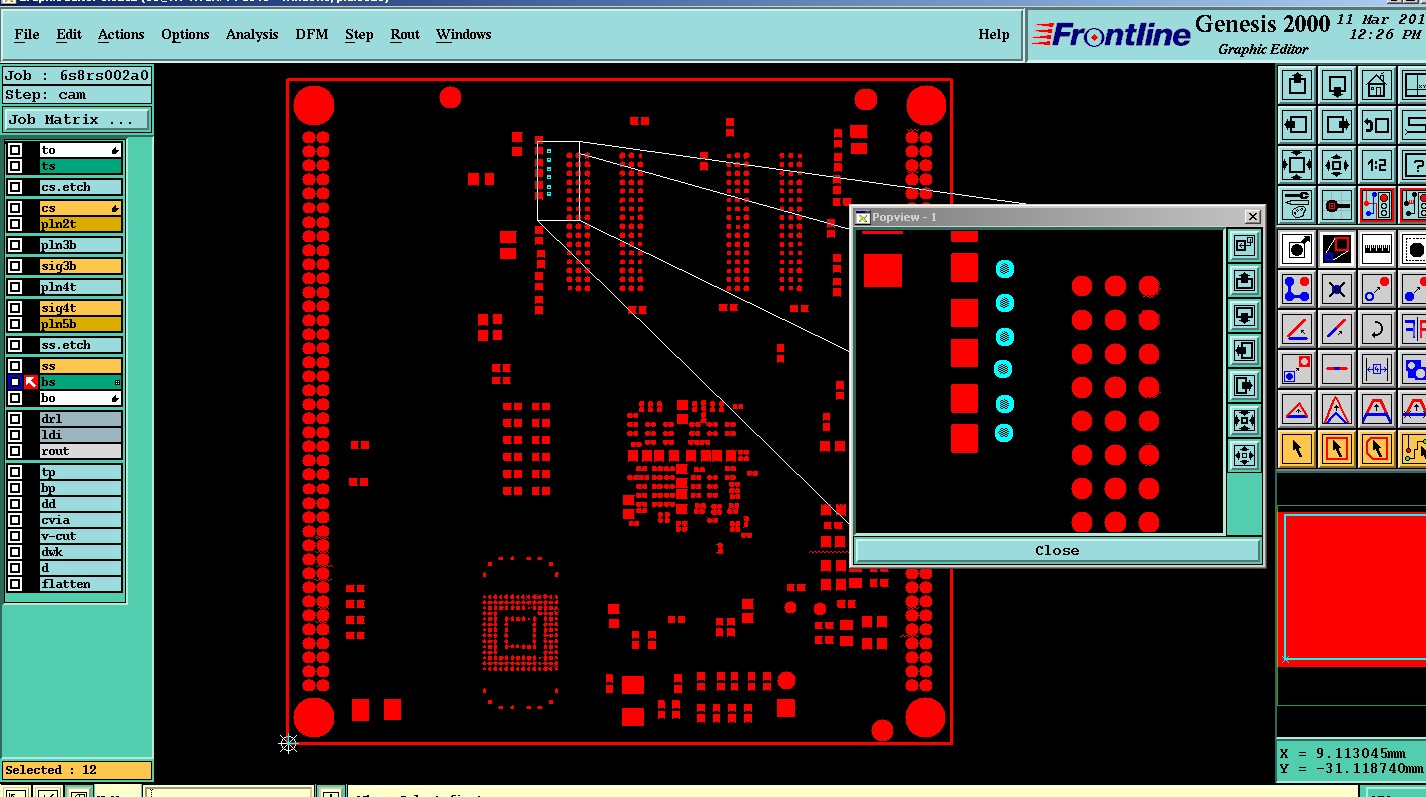Click the 'Job : 6s8rs002a0' label

[77, 75]
